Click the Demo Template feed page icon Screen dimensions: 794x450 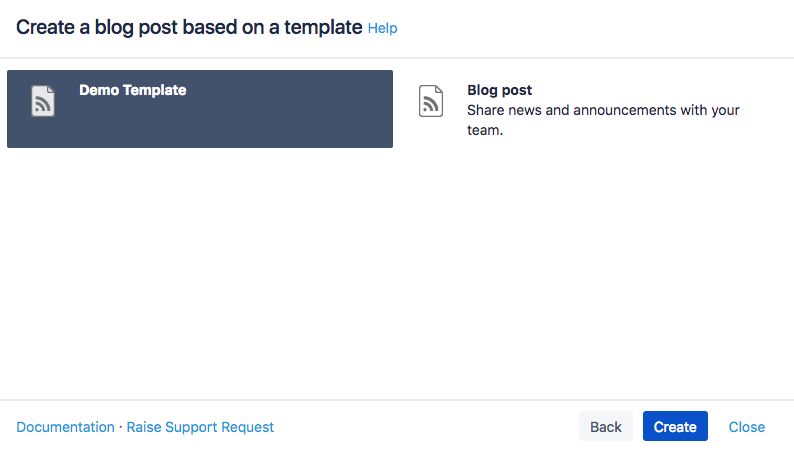point(43,101)
